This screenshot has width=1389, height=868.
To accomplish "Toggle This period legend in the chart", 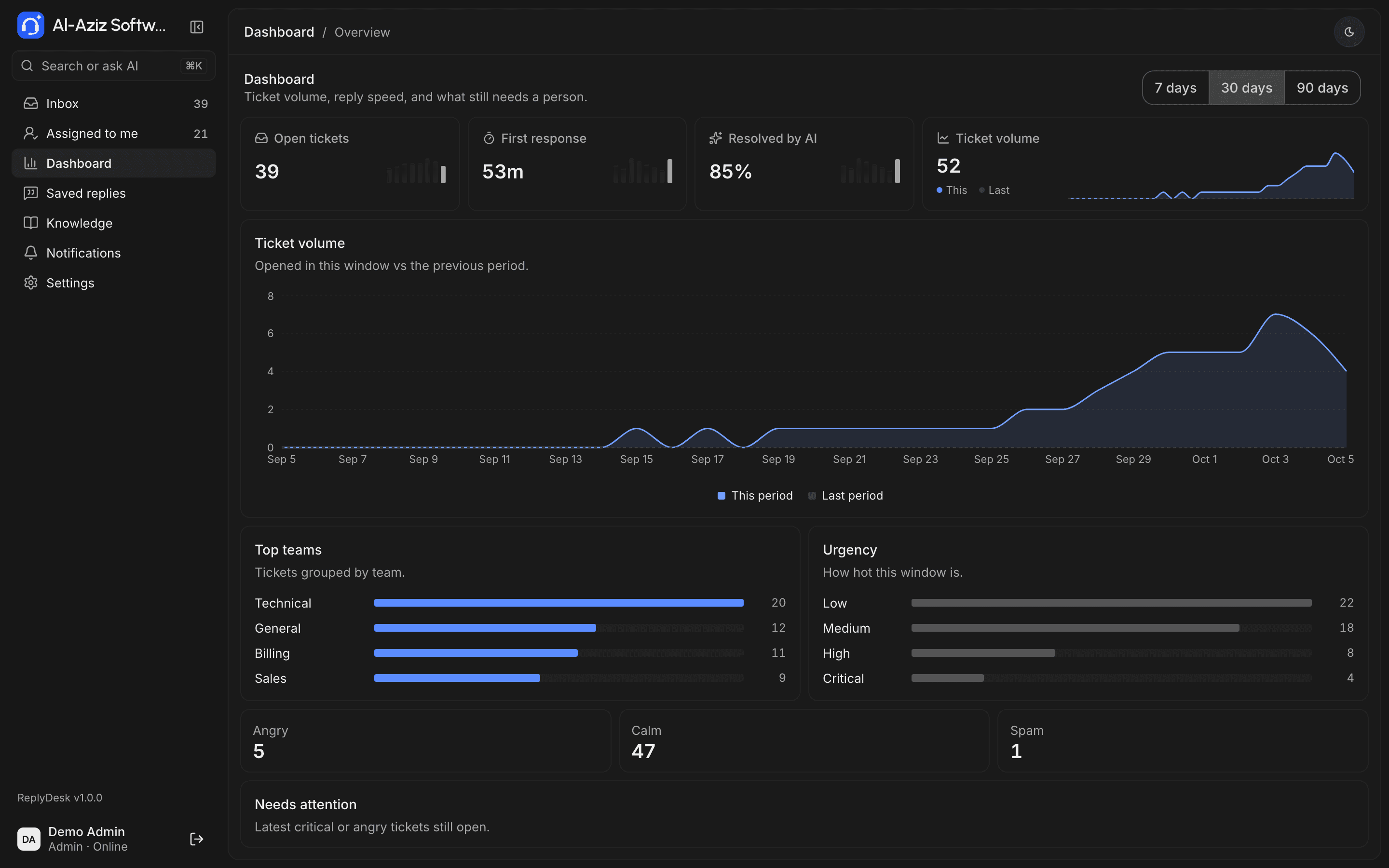I will [x=755, y=495].
